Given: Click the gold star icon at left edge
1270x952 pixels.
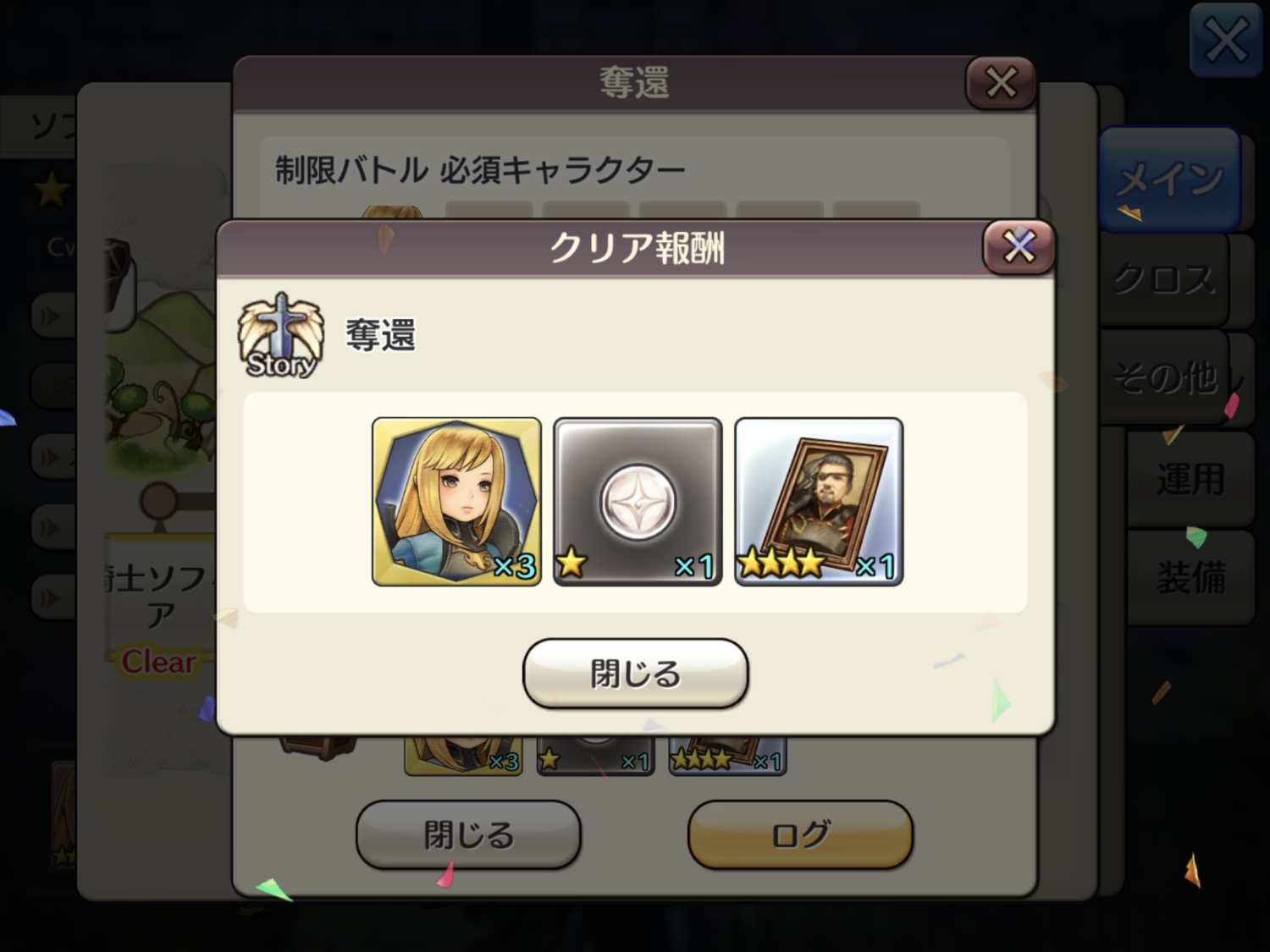Looking at the screenshot, I should pyautogui.click(x=51, y=189).
